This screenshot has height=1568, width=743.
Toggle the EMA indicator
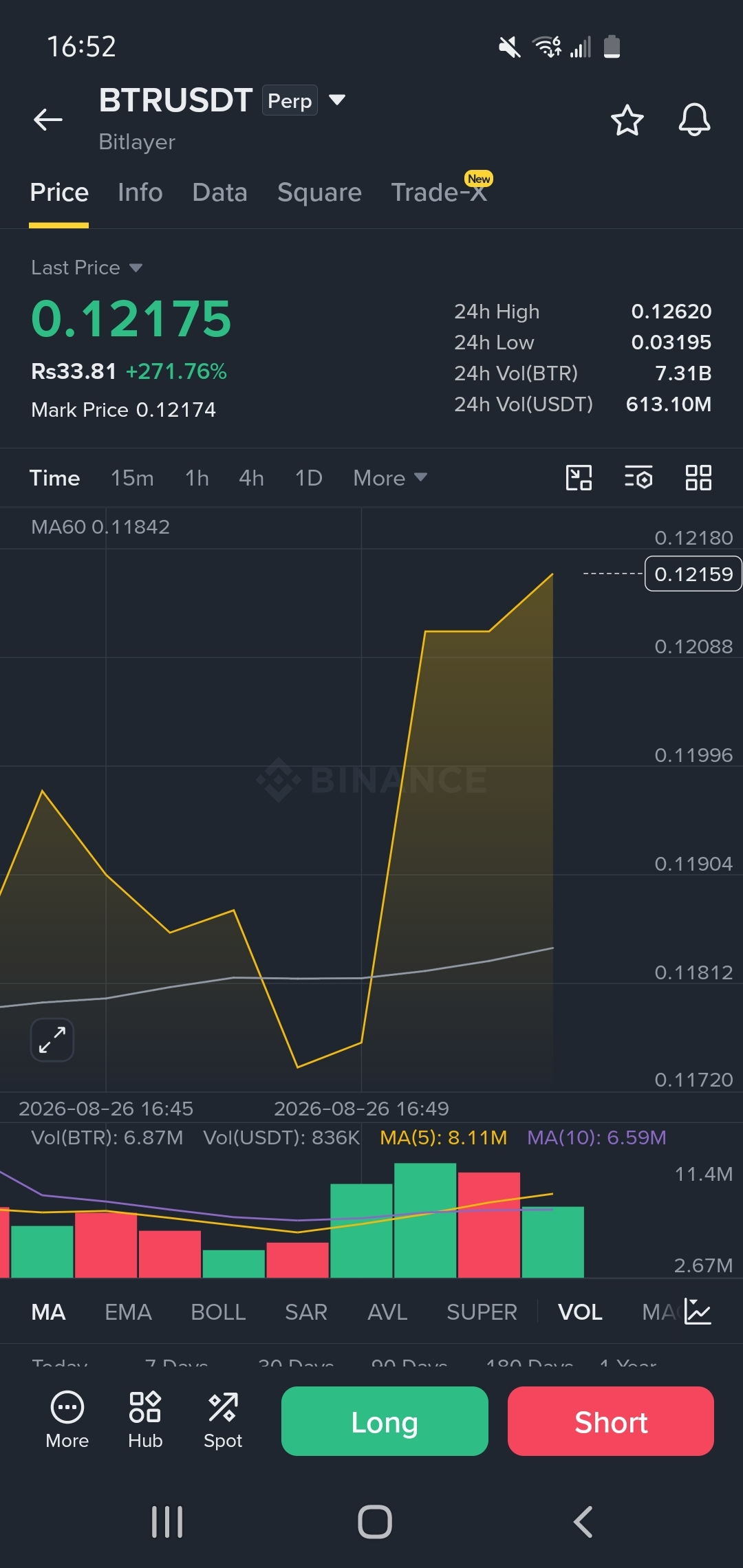point(128,1312)
